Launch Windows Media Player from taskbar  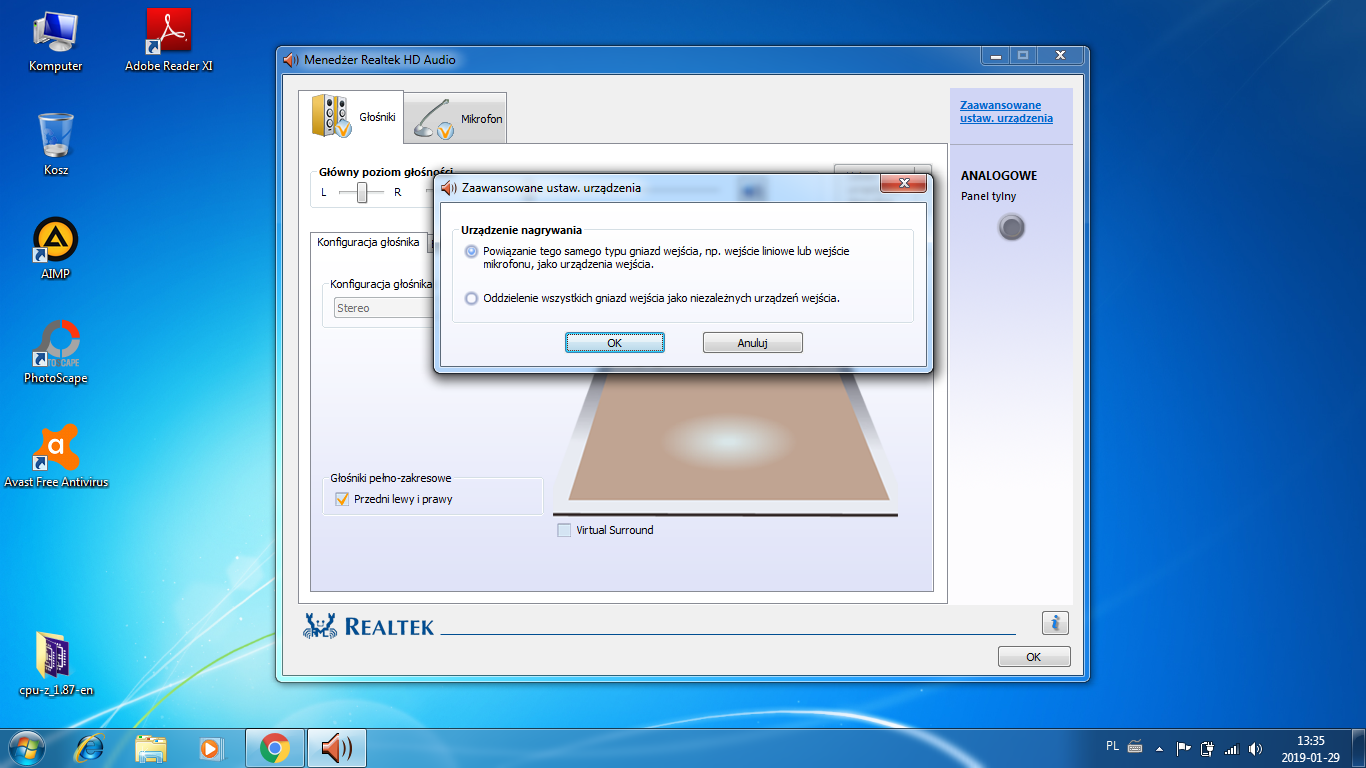pos(211,748)
